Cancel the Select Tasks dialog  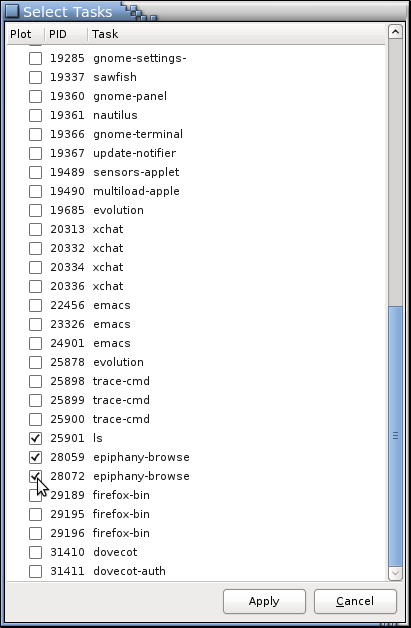pyautogui.click(x=355, y=601)
